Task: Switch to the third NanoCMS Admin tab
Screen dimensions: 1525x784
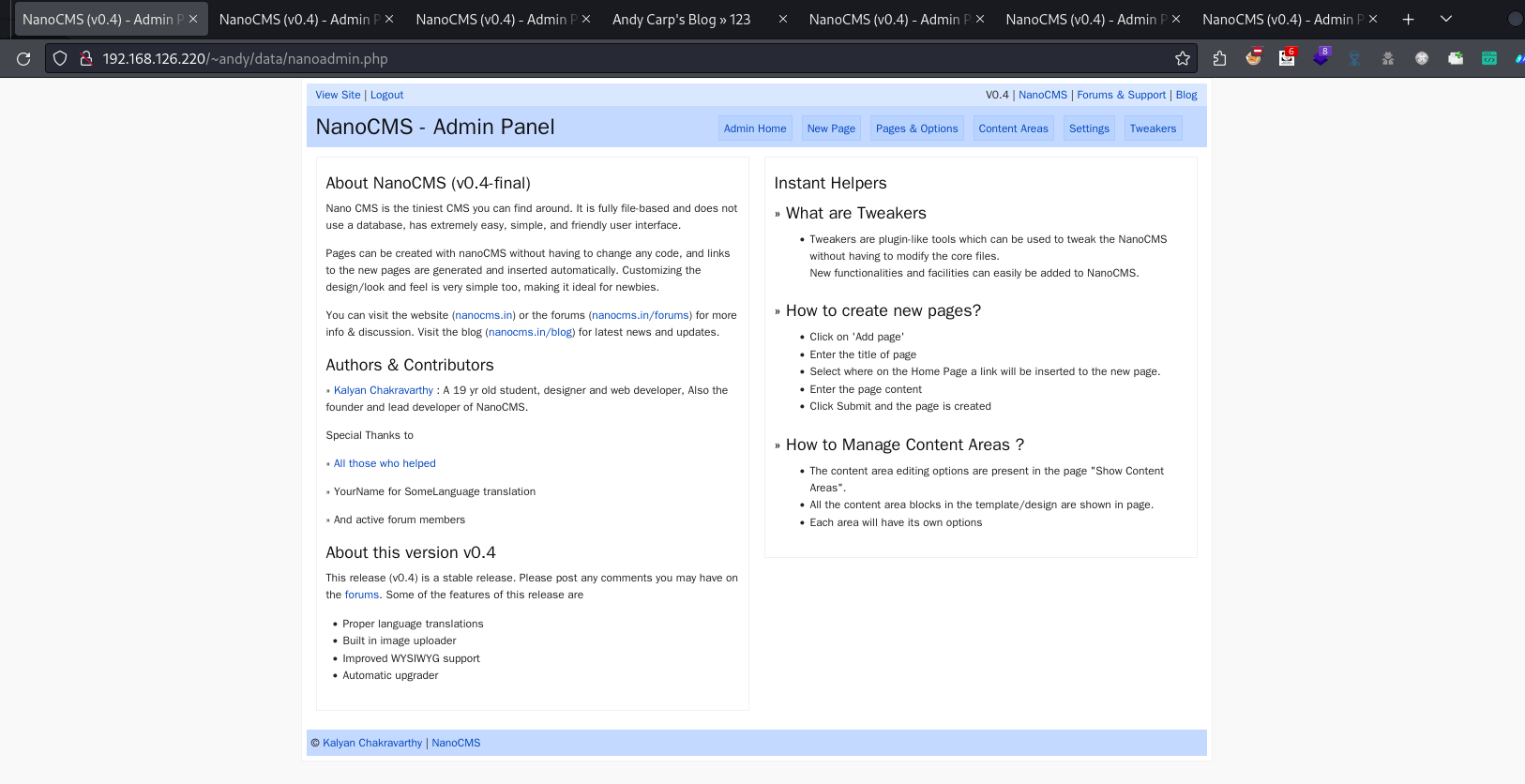Action: point(503,19)
